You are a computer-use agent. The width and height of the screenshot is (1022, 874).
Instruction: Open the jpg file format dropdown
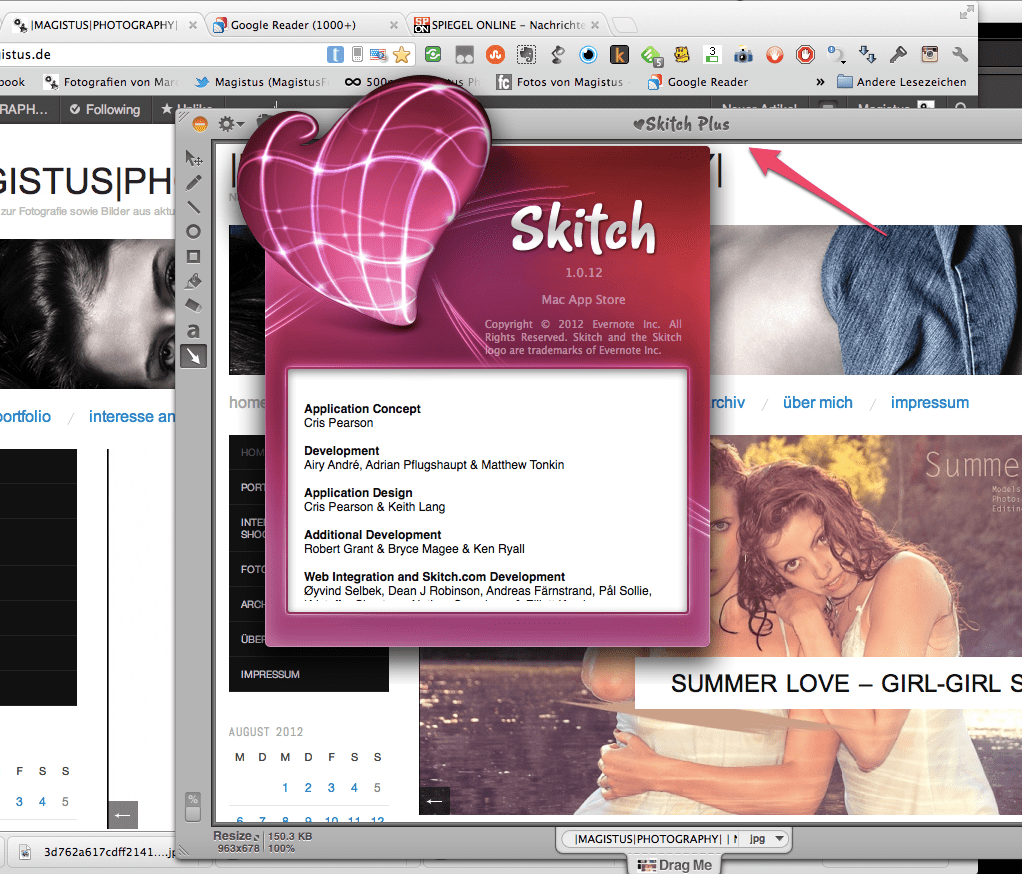pos(767,839)
